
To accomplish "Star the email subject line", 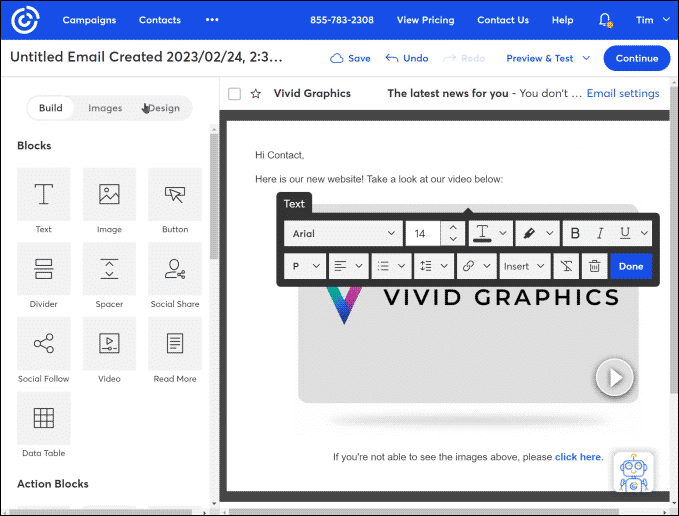I will click(256, 94).
